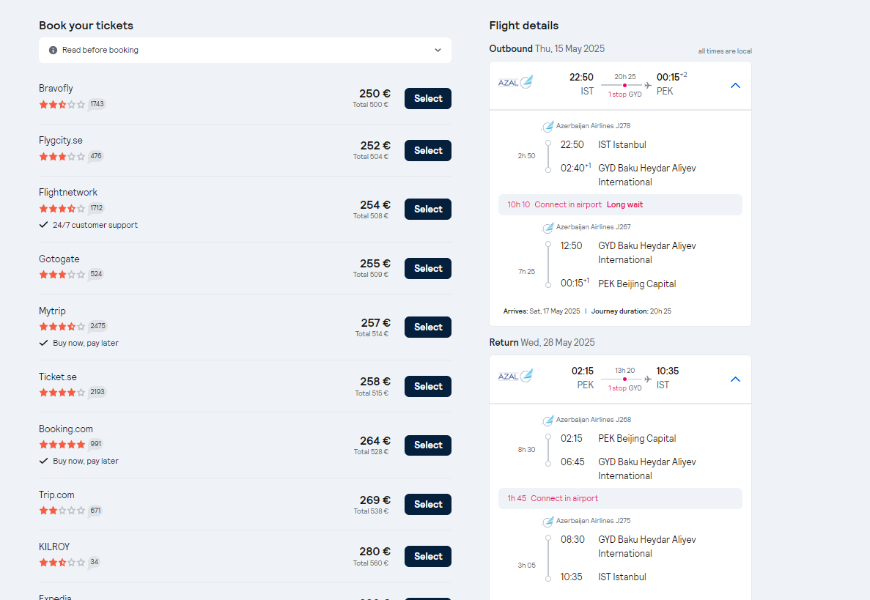
Task: Select the Mytrip 257 € offer
Action: coord(428,327)
